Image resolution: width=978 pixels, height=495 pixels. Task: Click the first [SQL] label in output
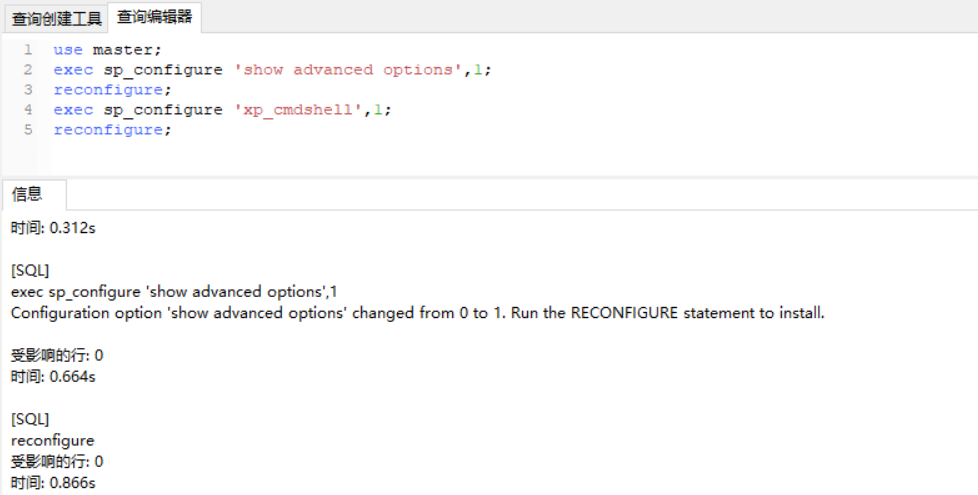tap(30, 271)
